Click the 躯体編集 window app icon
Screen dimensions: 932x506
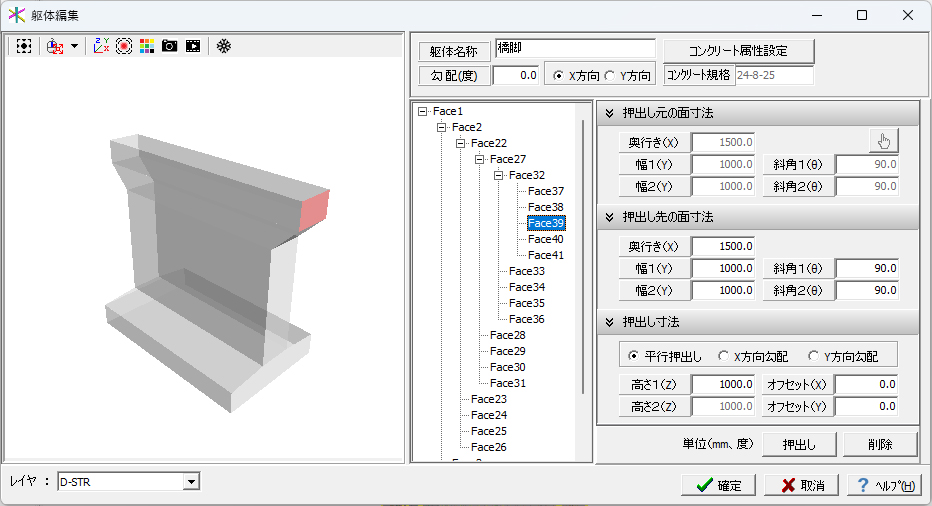17,15
